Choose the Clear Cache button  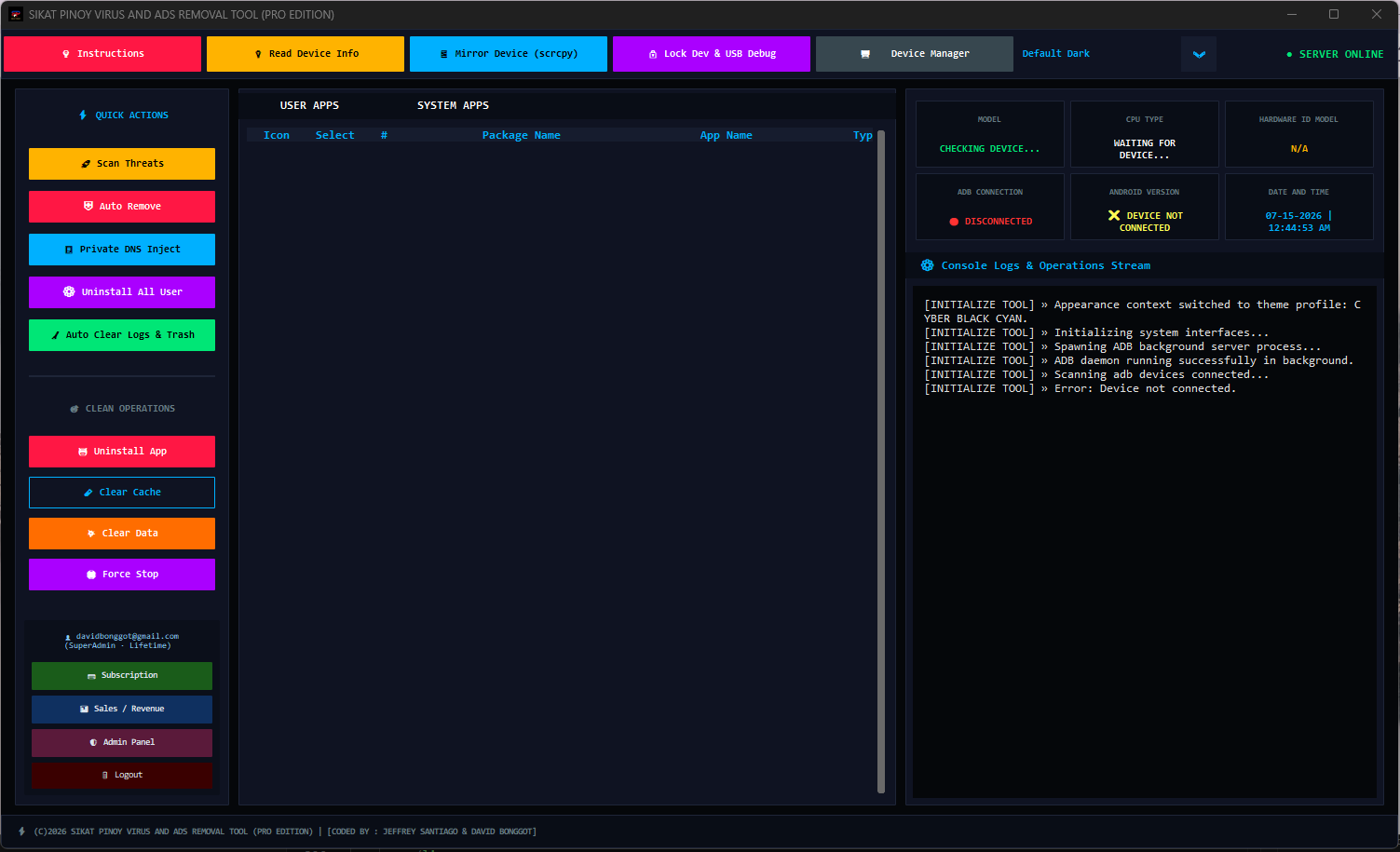pos(122,493)
